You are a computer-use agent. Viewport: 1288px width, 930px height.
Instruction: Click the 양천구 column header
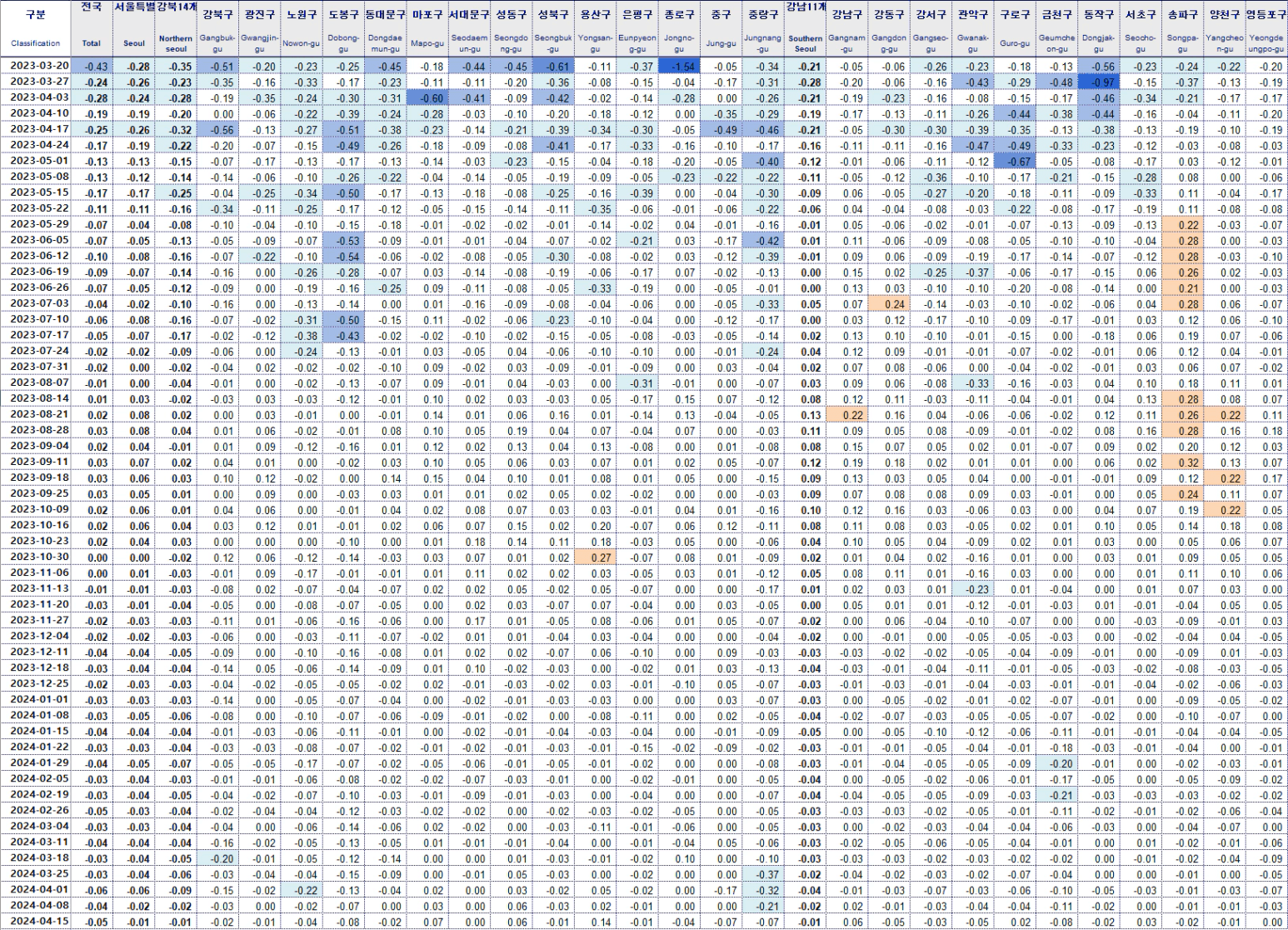1225,14
